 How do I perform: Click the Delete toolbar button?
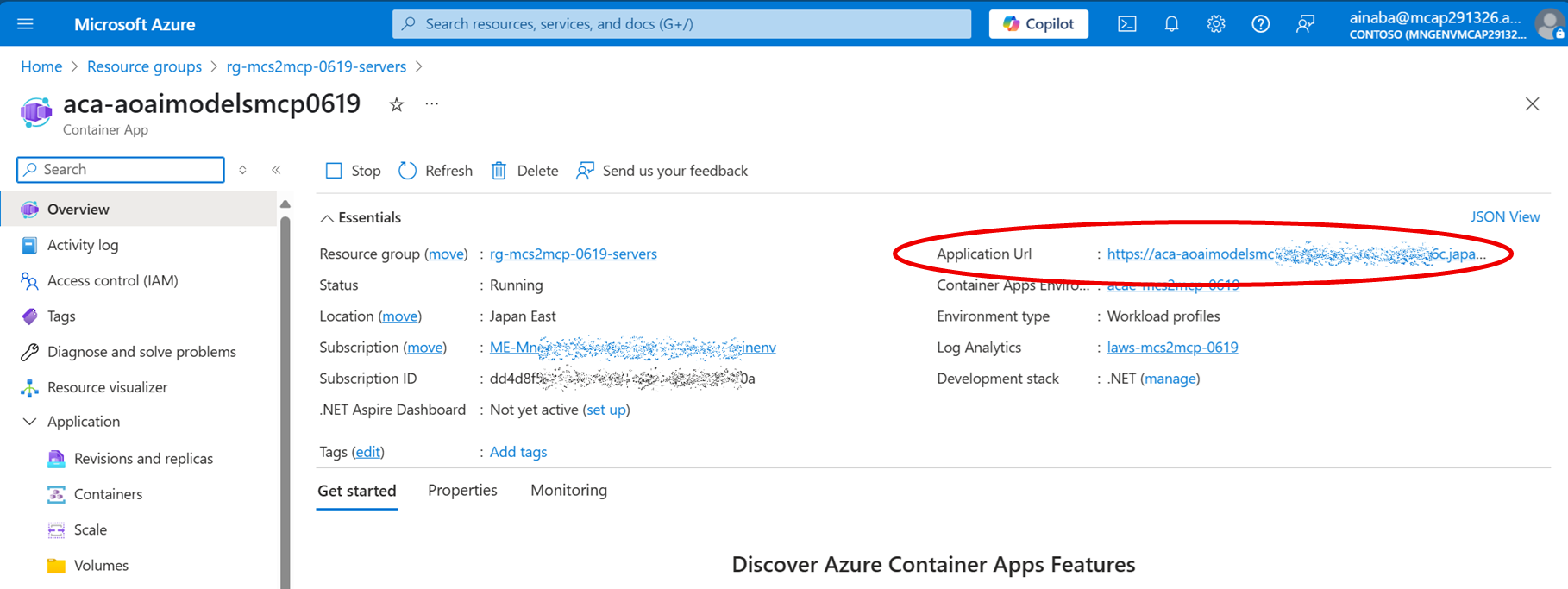(524, 171)
